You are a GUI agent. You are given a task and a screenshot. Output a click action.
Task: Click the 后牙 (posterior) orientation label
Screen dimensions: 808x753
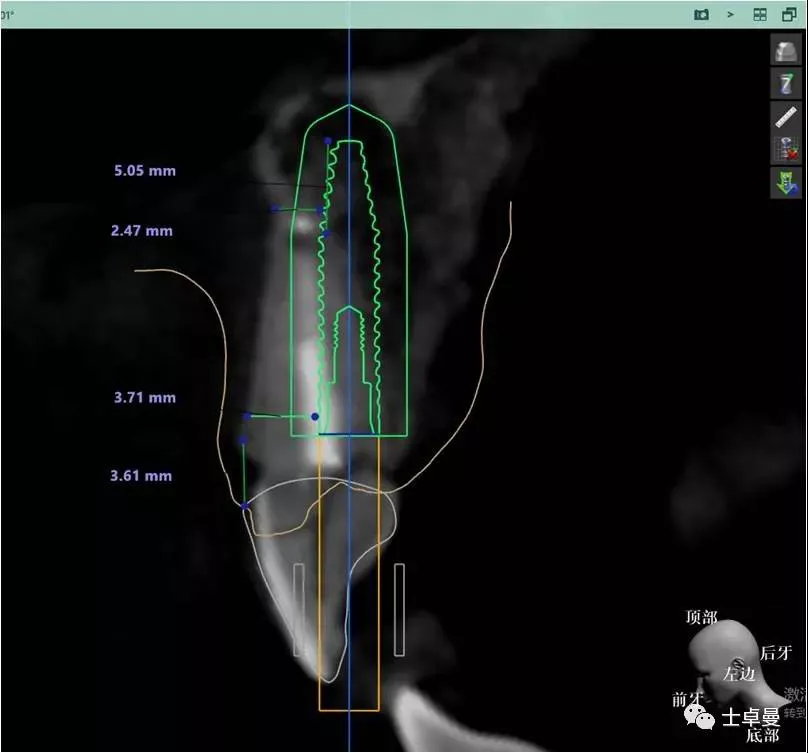(x=775, y=653)
